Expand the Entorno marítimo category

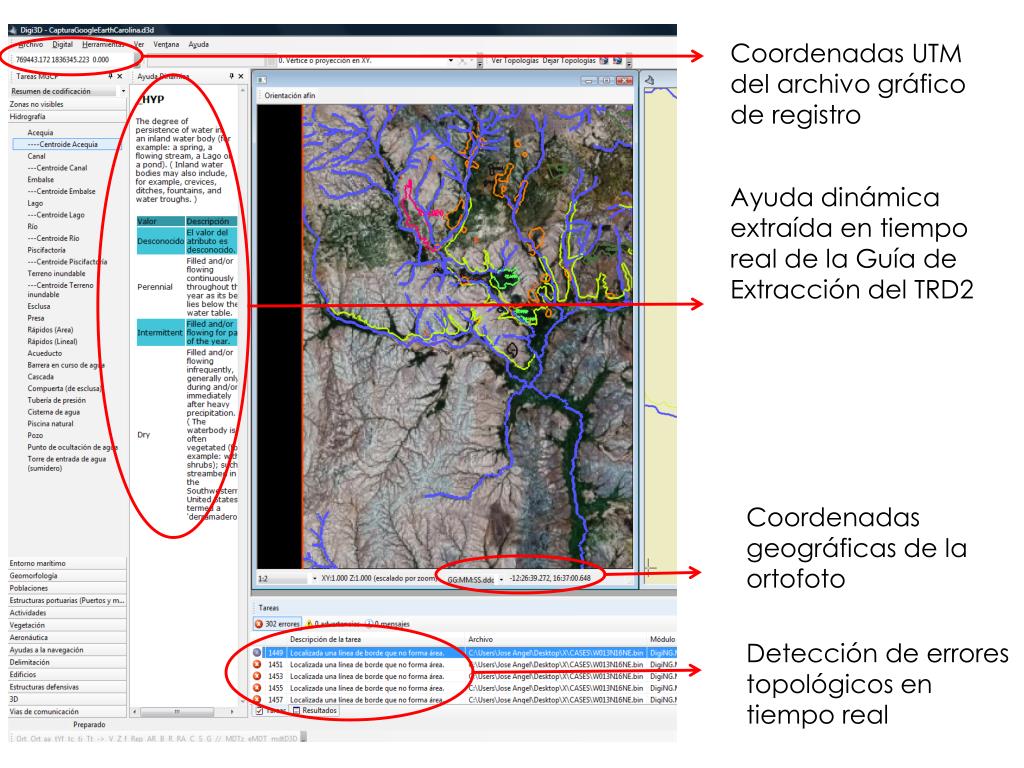click(x=67, y=564)
